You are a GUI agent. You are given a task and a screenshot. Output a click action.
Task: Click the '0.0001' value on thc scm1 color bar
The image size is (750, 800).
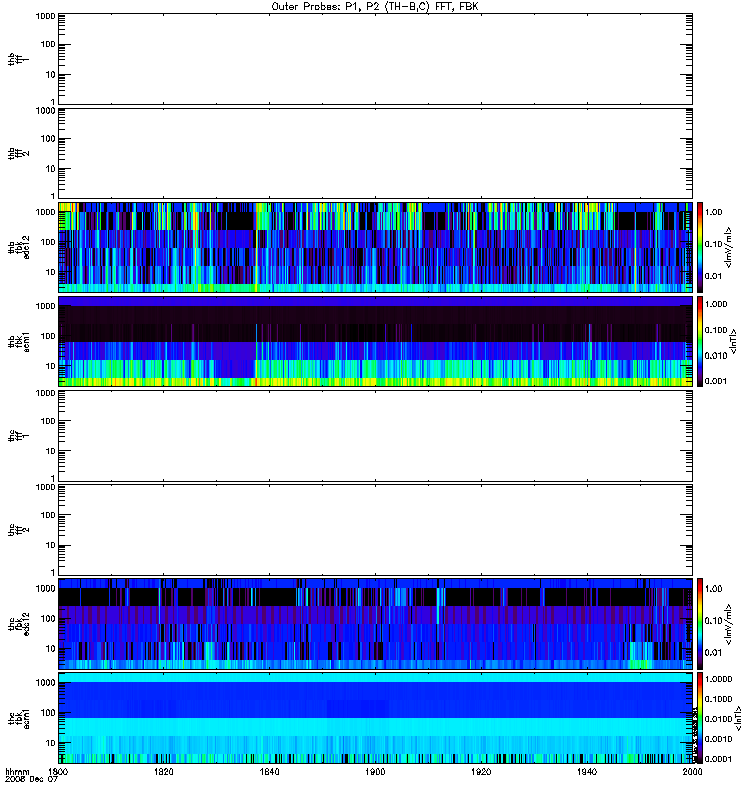point(718,759)
